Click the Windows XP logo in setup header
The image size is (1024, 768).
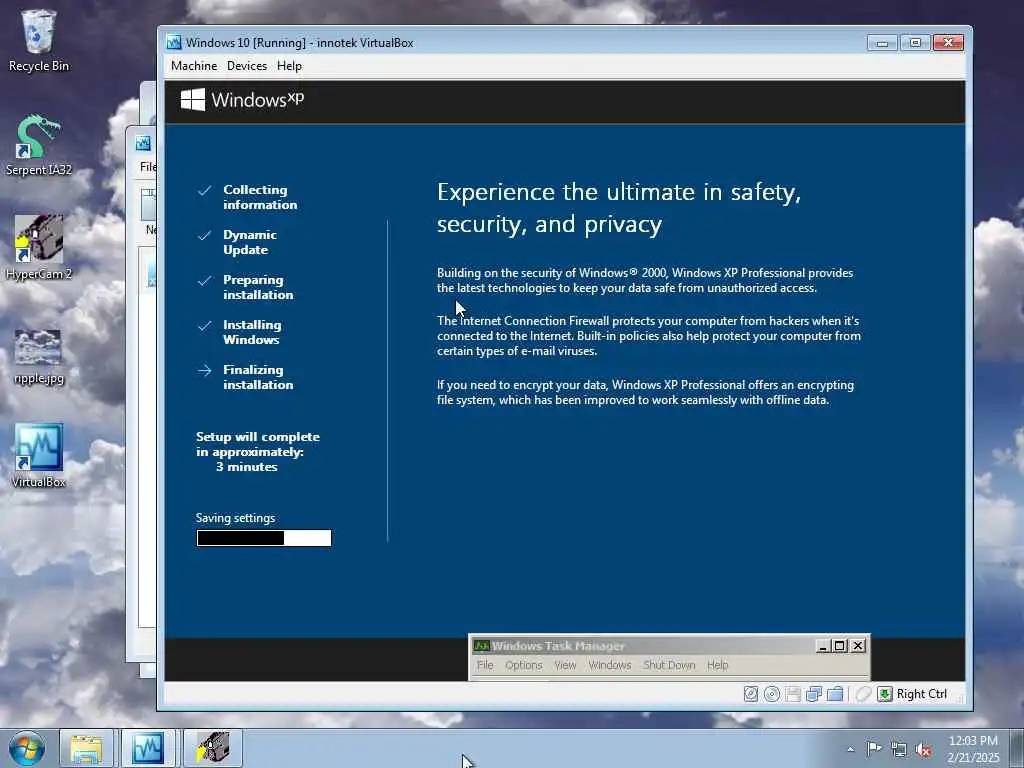(x=242, y=100)
